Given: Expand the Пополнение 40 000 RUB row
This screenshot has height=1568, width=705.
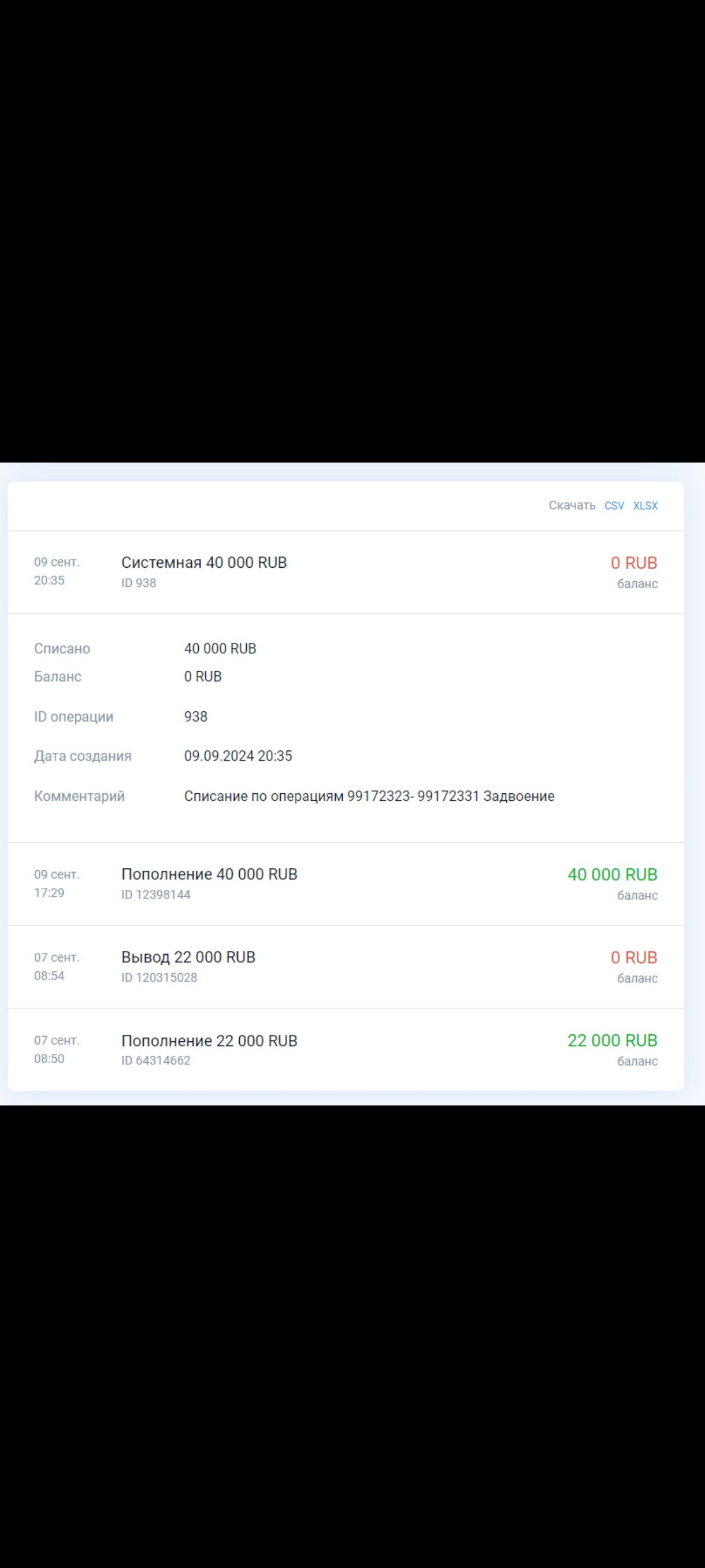Looking at the screenshot, I should pyautogui.click(x=209, y=874).
